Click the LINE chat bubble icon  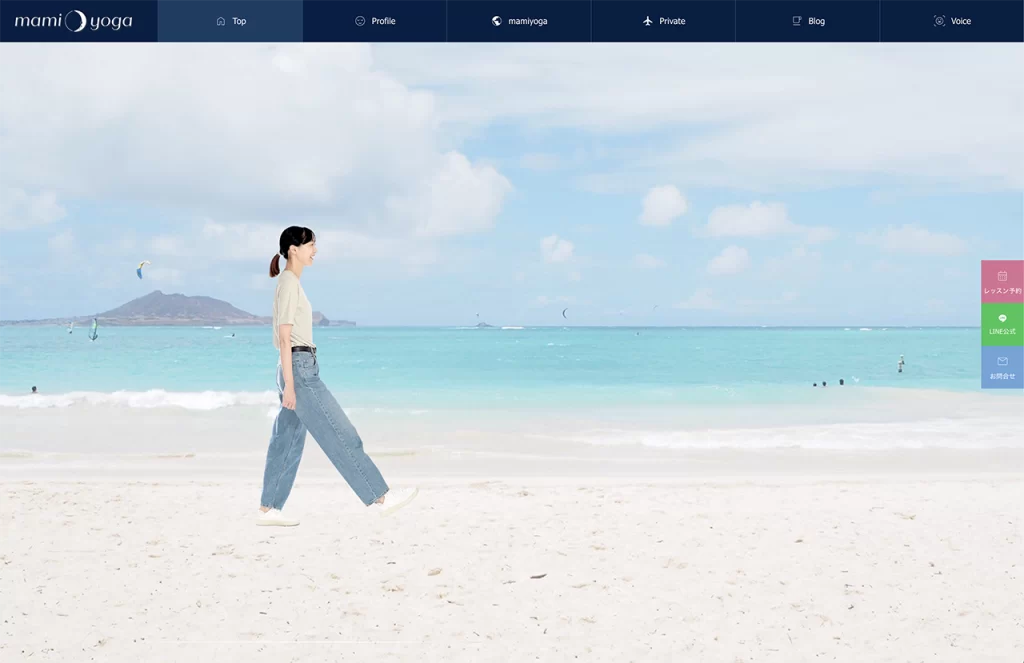tap(1002, 318)
